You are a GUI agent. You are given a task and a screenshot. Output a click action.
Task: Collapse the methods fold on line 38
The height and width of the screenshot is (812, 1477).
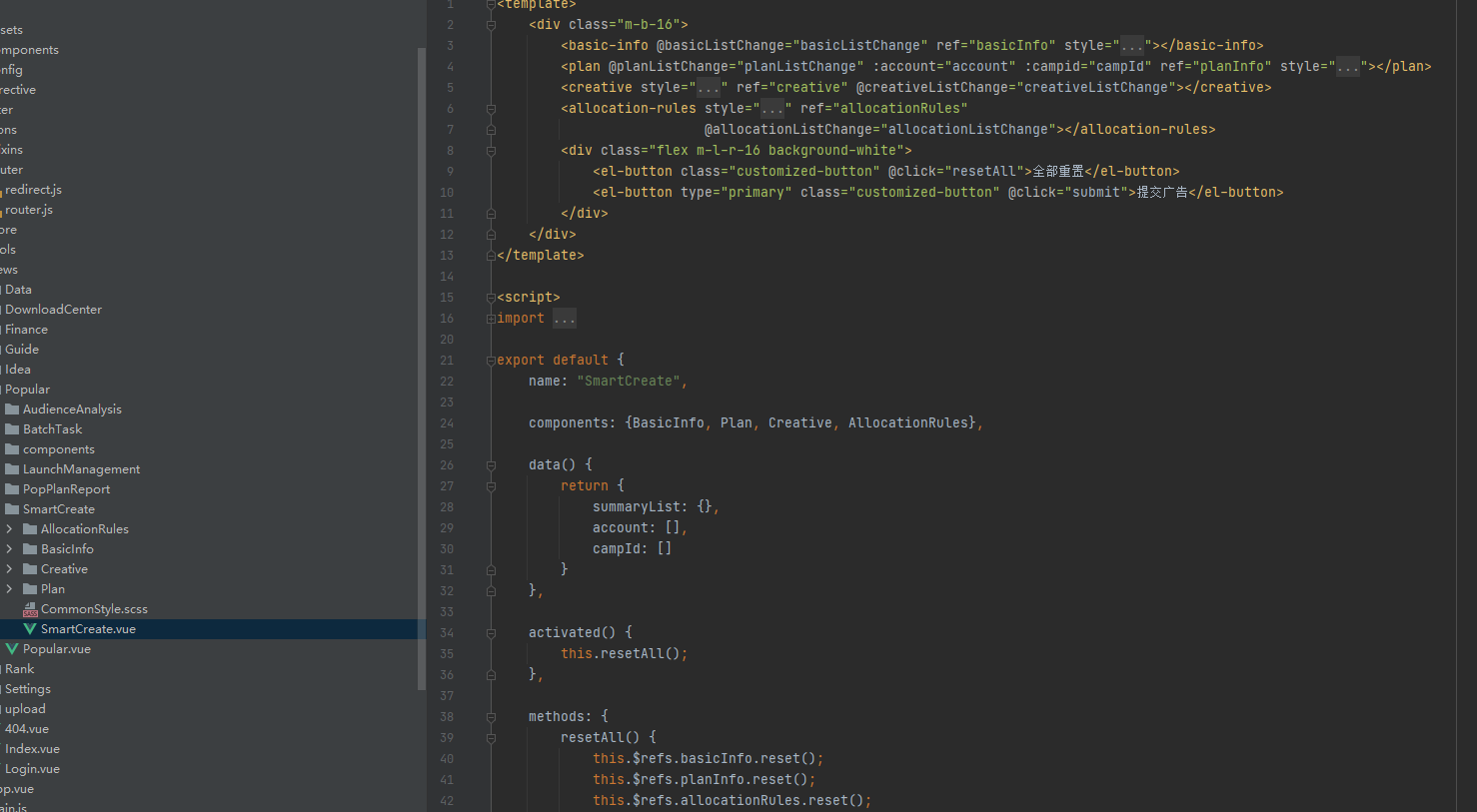(491, 717)
